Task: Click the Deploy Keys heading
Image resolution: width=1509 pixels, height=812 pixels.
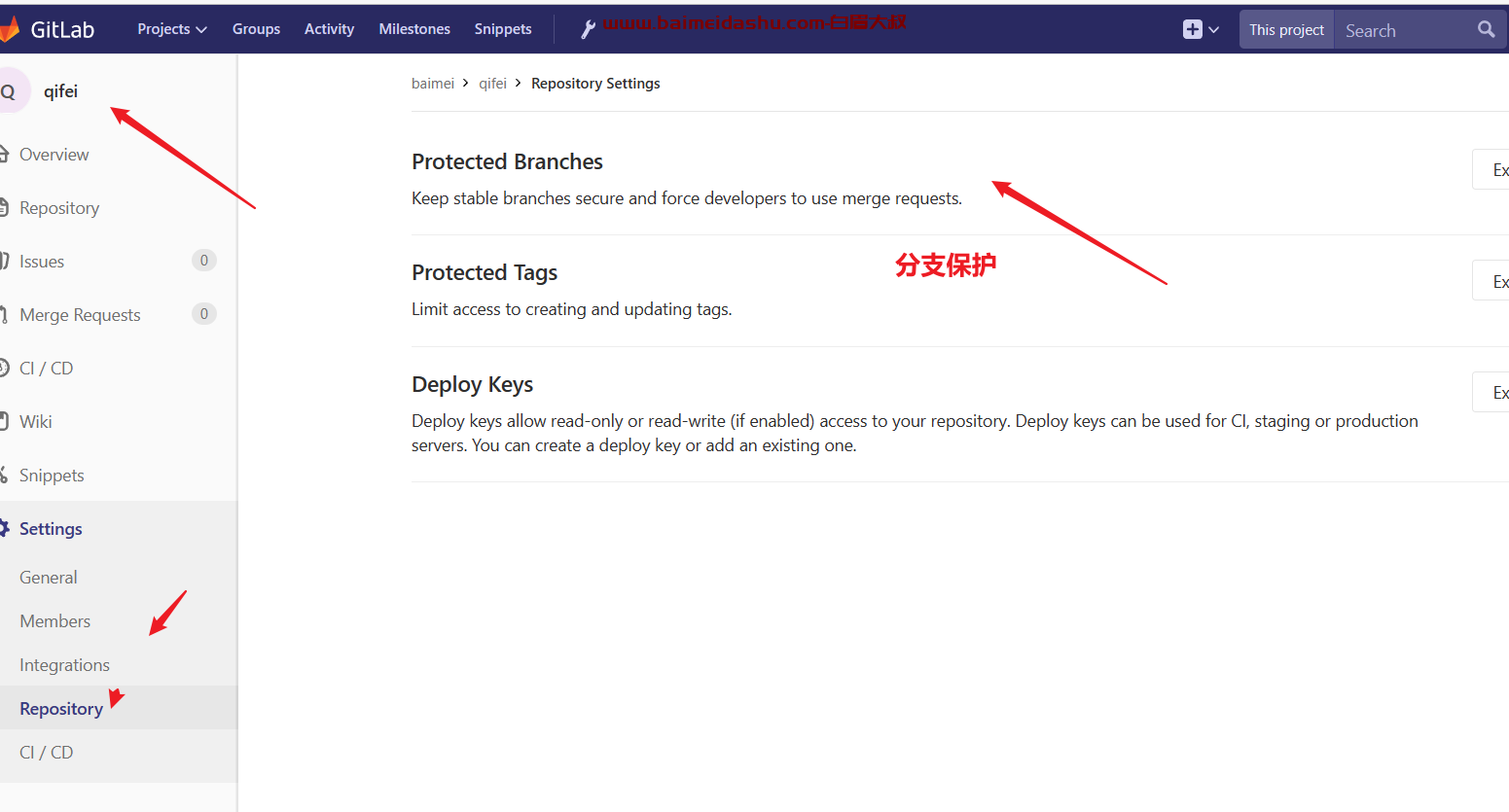Action: [472, 384]
